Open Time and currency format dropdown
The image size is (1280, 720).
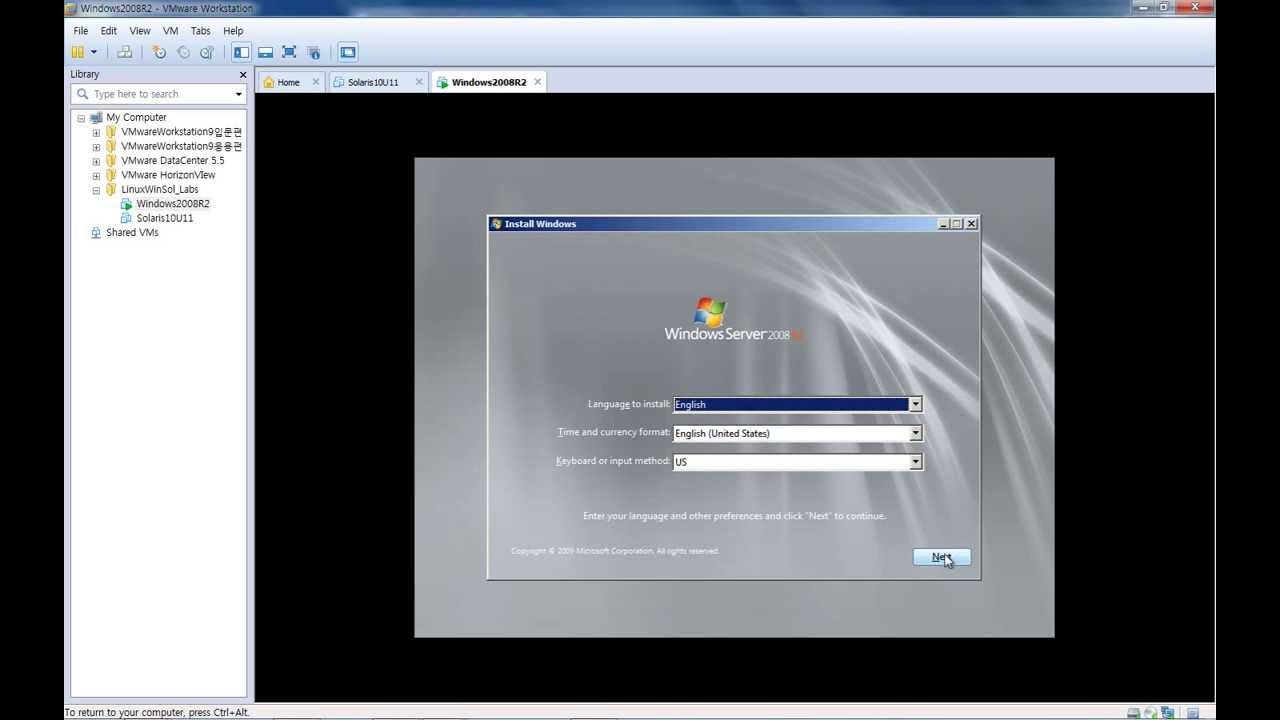[x=915, y=433]
